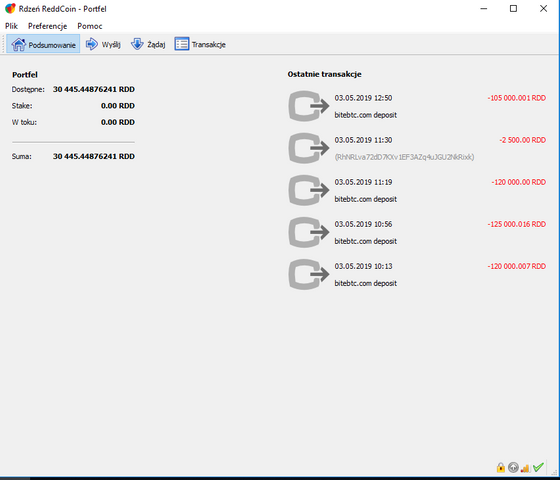Select the 11:19 bitebtc.com deposit transaction
The width and height of the screenshot is (560, 480).
[x=417, y=190]
